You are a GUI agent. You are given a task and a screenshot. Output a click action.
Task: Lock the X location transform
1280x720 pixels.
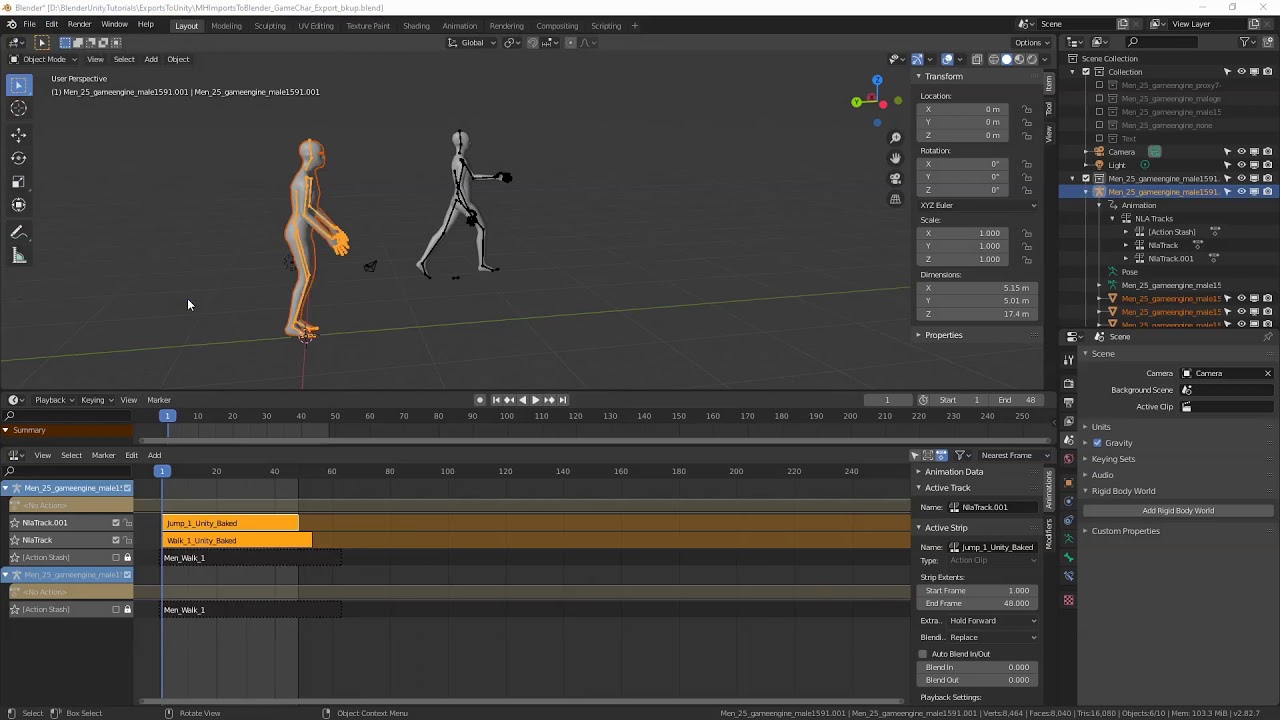point(1027,109)
